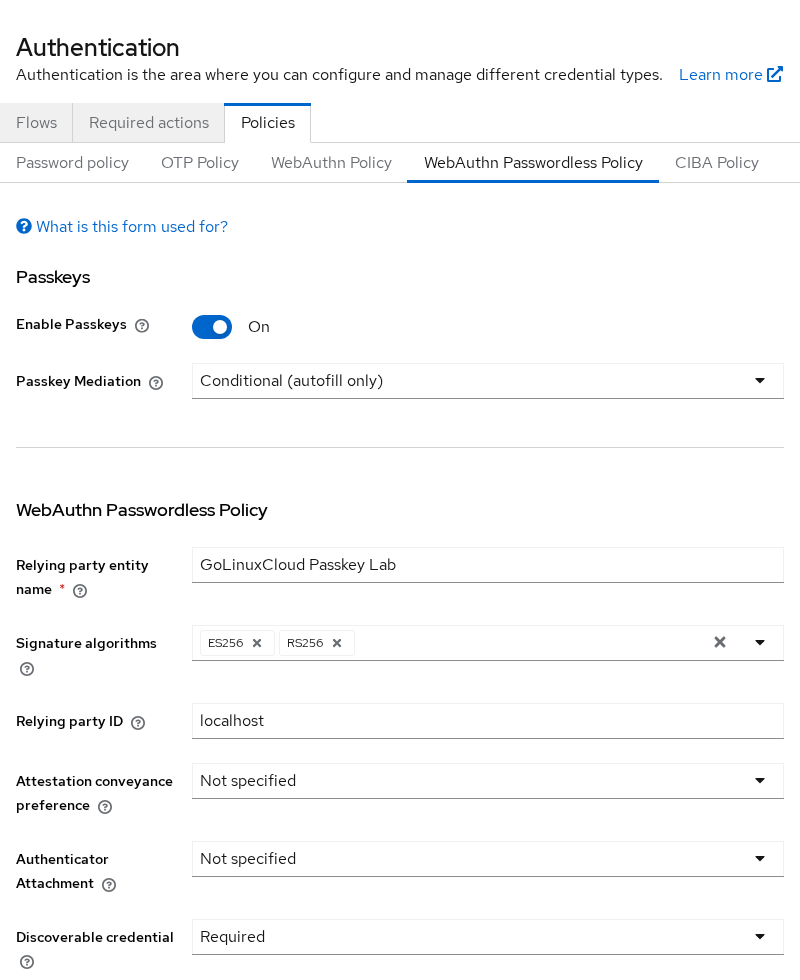Open OTP Policy sub-tab
This screenshot has height=980, width=800.
click(200, 162)
